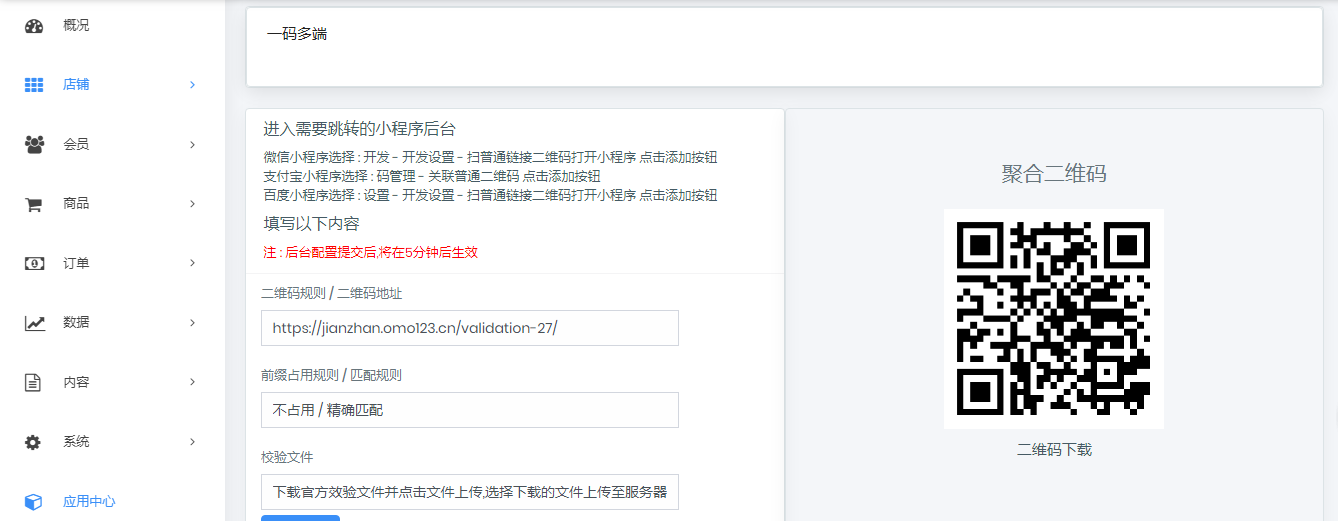
Task: Click the 二维码下载 link
Action: pyautogui.click(x=1054, y=450)
